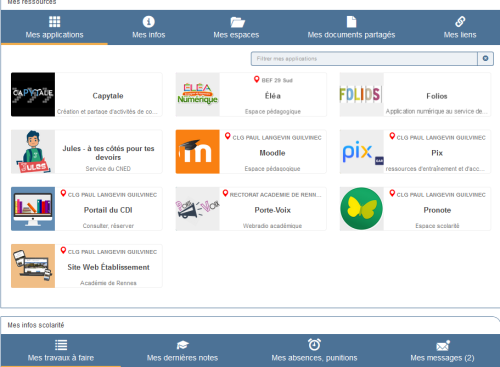Click the location pin on the Pronote card

click(392, 193)
